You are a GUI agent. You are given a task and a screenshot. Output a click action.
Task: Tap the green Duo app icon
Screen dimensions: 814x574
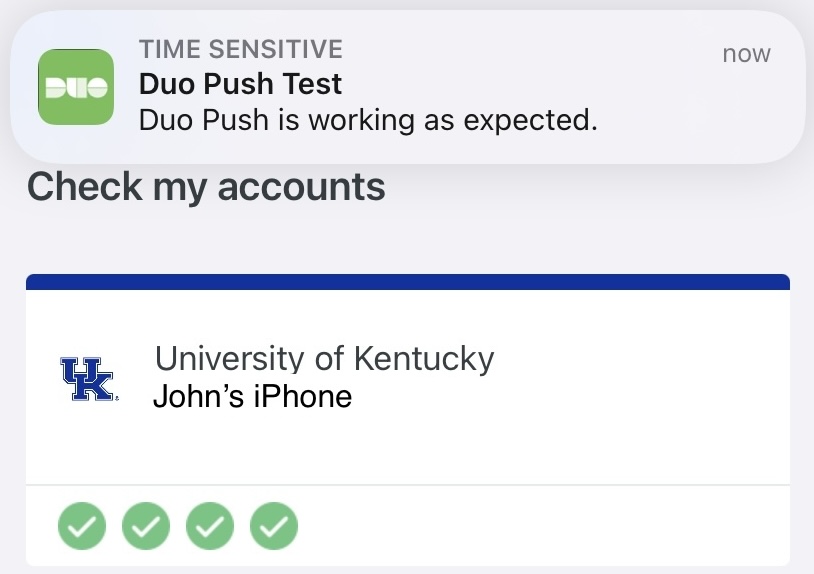(76, 87)
